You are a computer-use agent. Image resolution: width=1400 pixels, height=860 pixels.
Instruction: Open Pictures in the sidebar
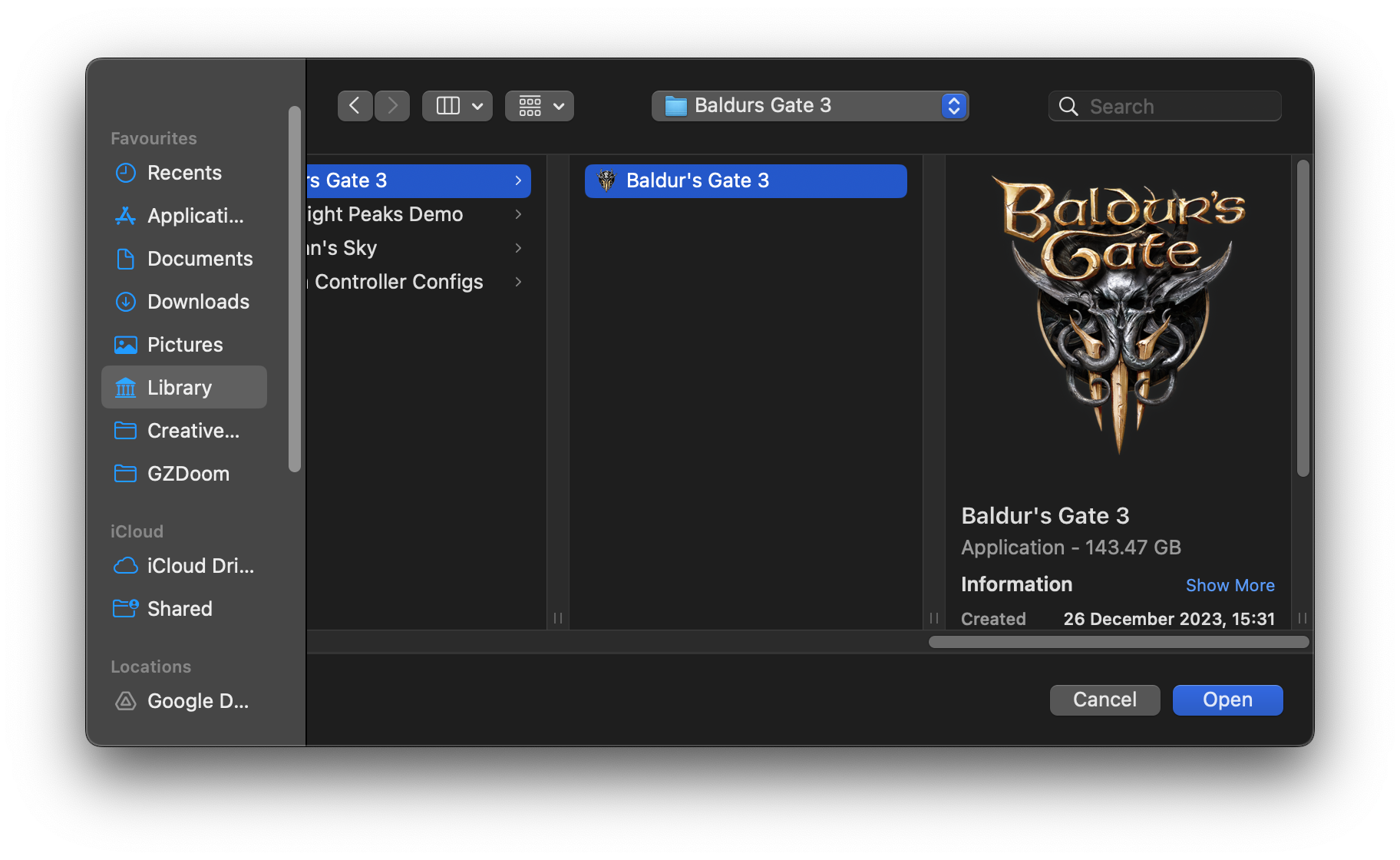[184, 345]
